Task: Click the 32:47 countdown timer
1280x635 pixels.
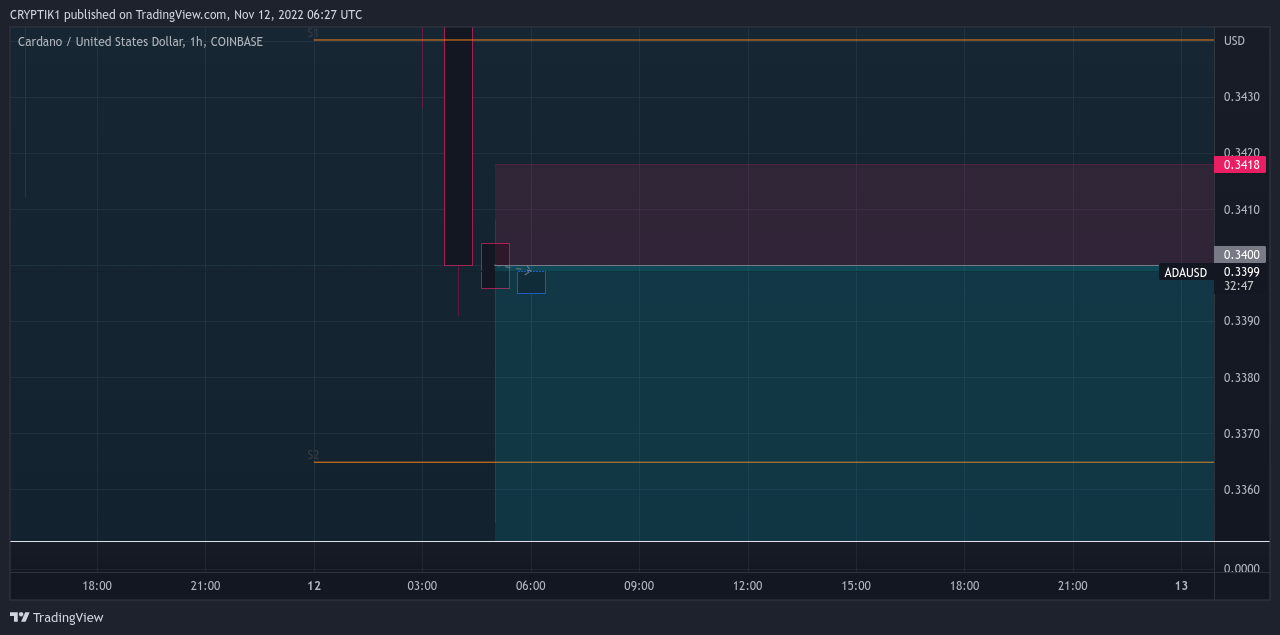Action: pos(1238,286)
